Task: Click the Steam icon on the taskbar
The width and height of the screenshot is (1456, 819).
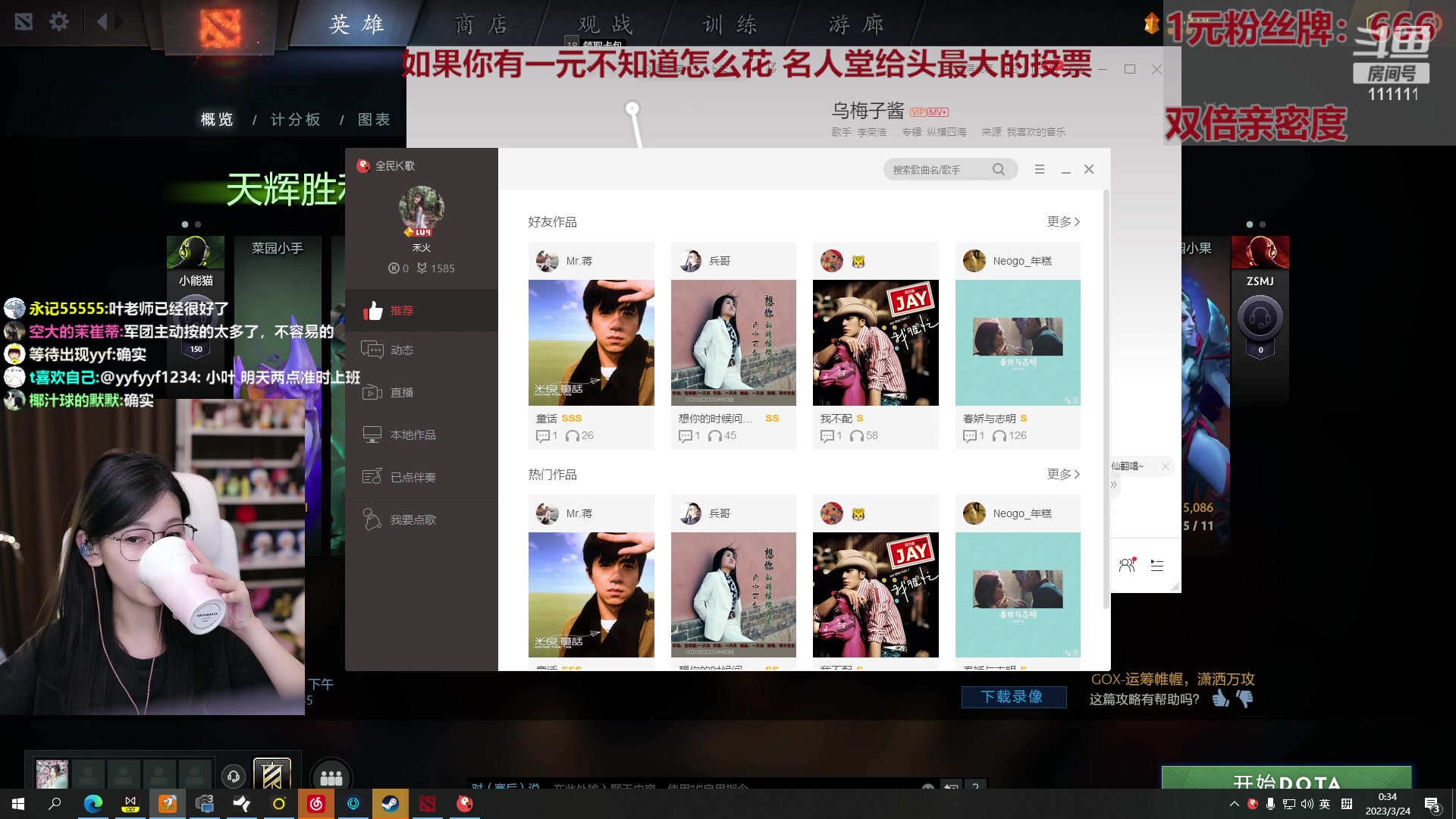Action: (x=391, y=804)
